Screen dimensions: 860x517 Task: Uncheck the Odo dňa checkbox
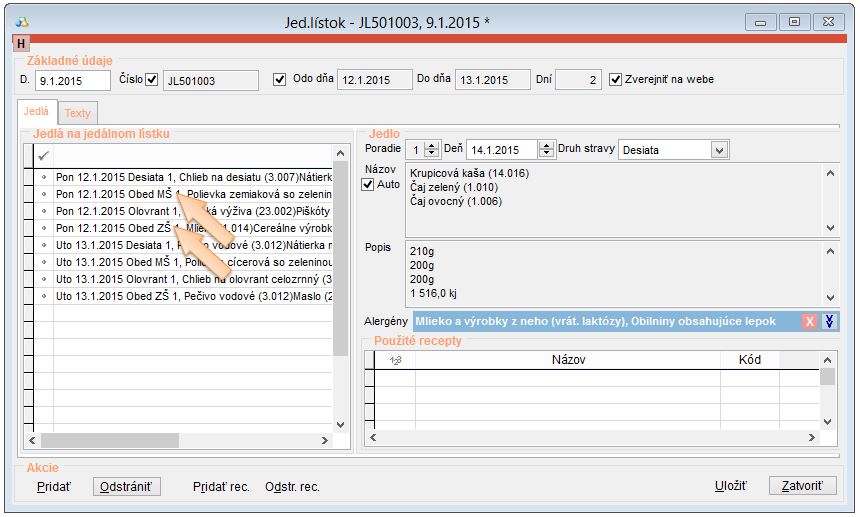click(x=280, y=80)
